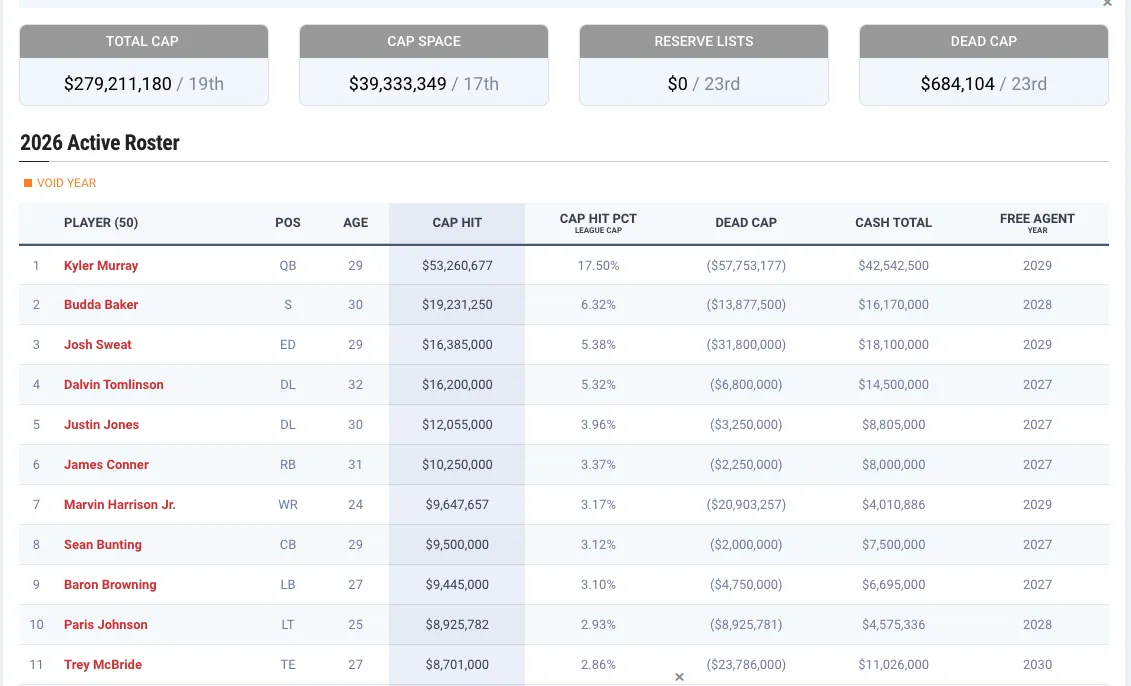The width and height of the screenshot is (1131, 686).
Task: Open James Conner's contract page
Action: (x=106, y=465)
